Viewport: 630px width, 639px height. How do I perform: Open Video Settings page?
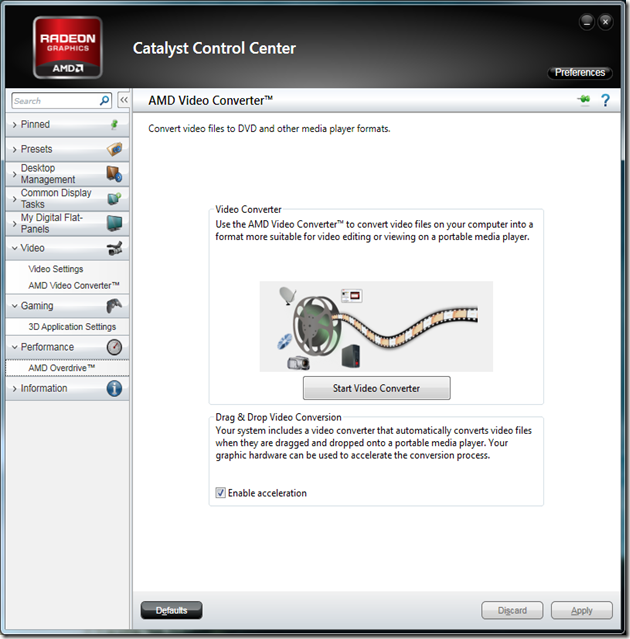click(56, 269)
